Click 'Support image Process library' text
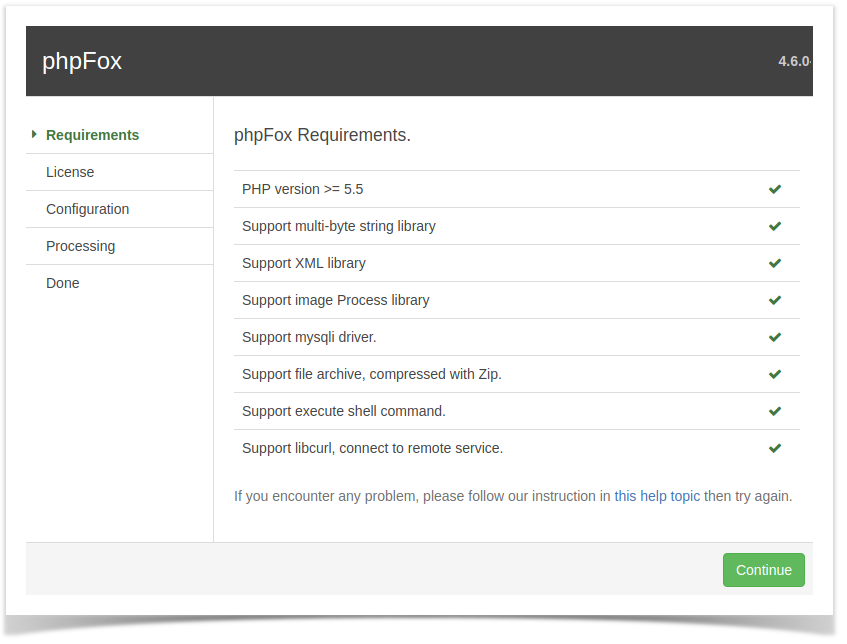Screen dimensions: 847x644 [335, 300]
